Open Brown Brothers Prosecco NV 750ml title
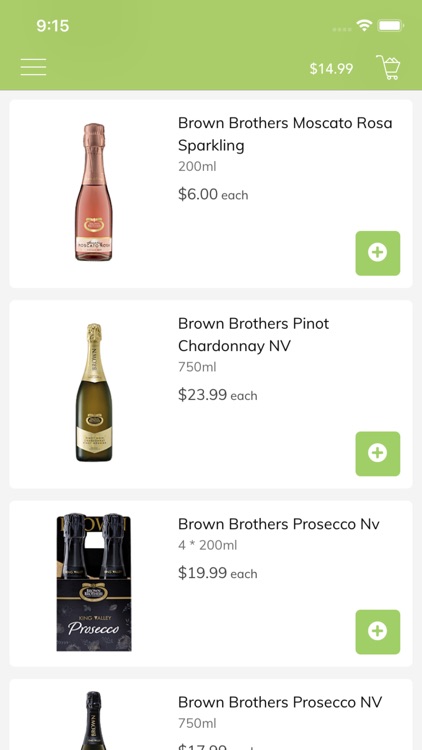Viewport: 422px width, 750px height. [280, 702]
